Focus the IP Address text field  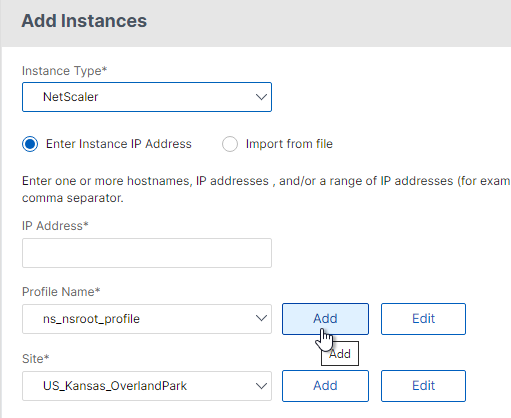coord(147,253)
